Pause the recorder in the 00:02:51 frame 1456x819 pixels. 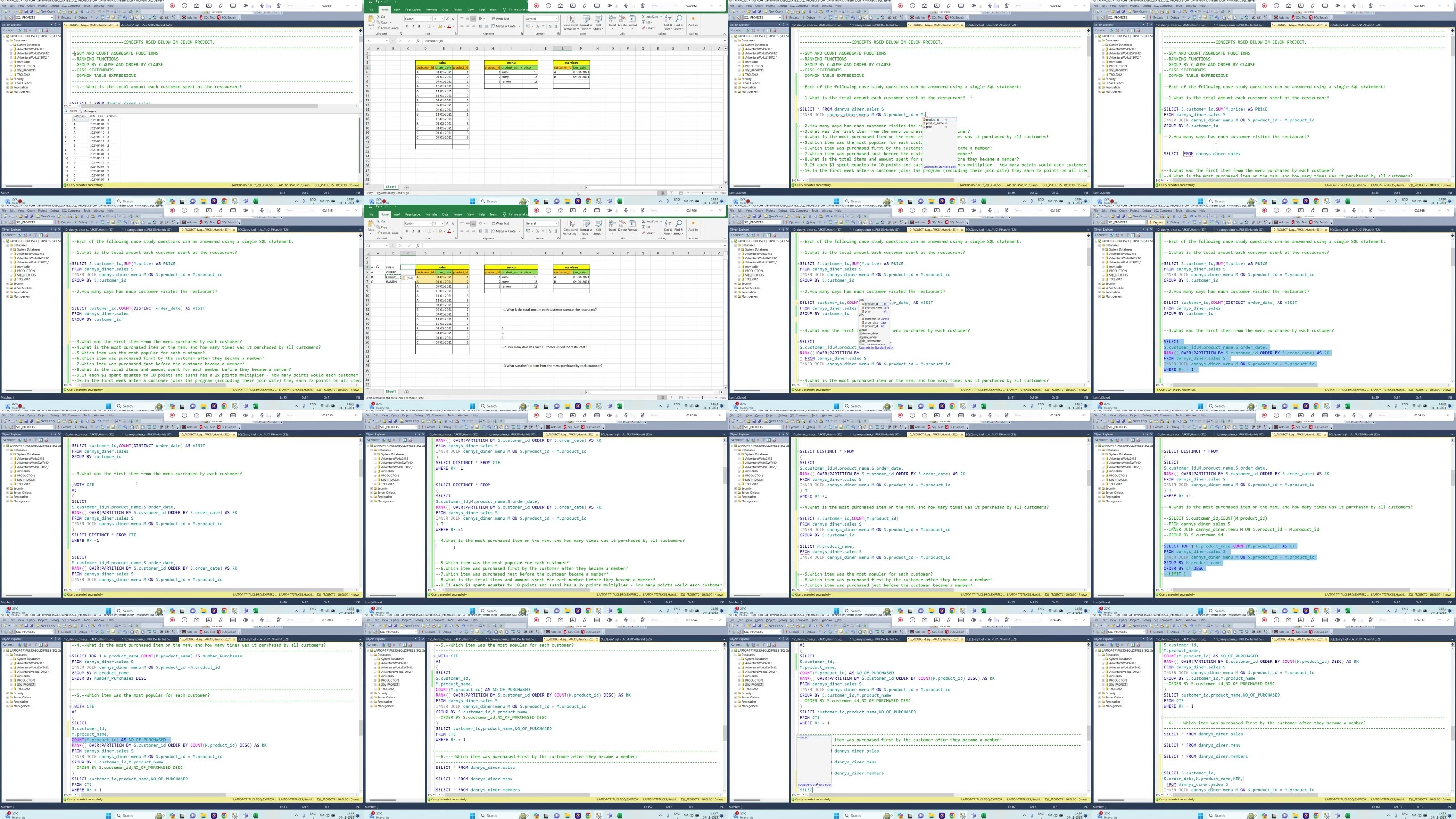pyautogui.click(x=184, y=5)
